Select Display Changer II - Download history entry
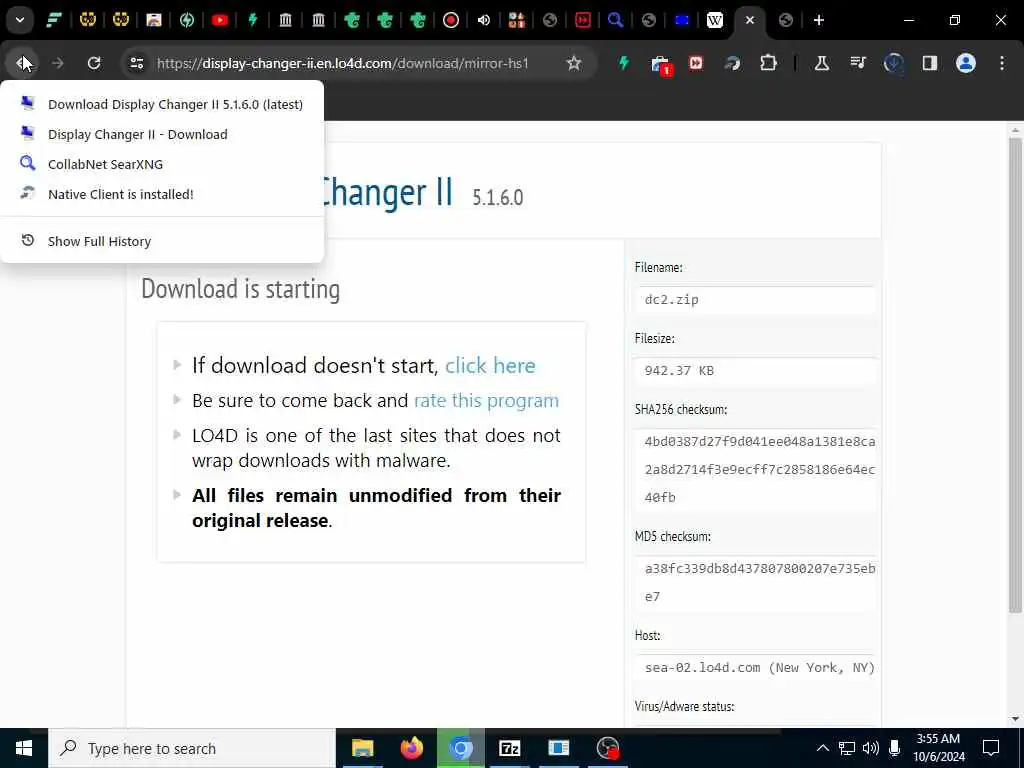 pyautogui.click(x=162, y=134)
